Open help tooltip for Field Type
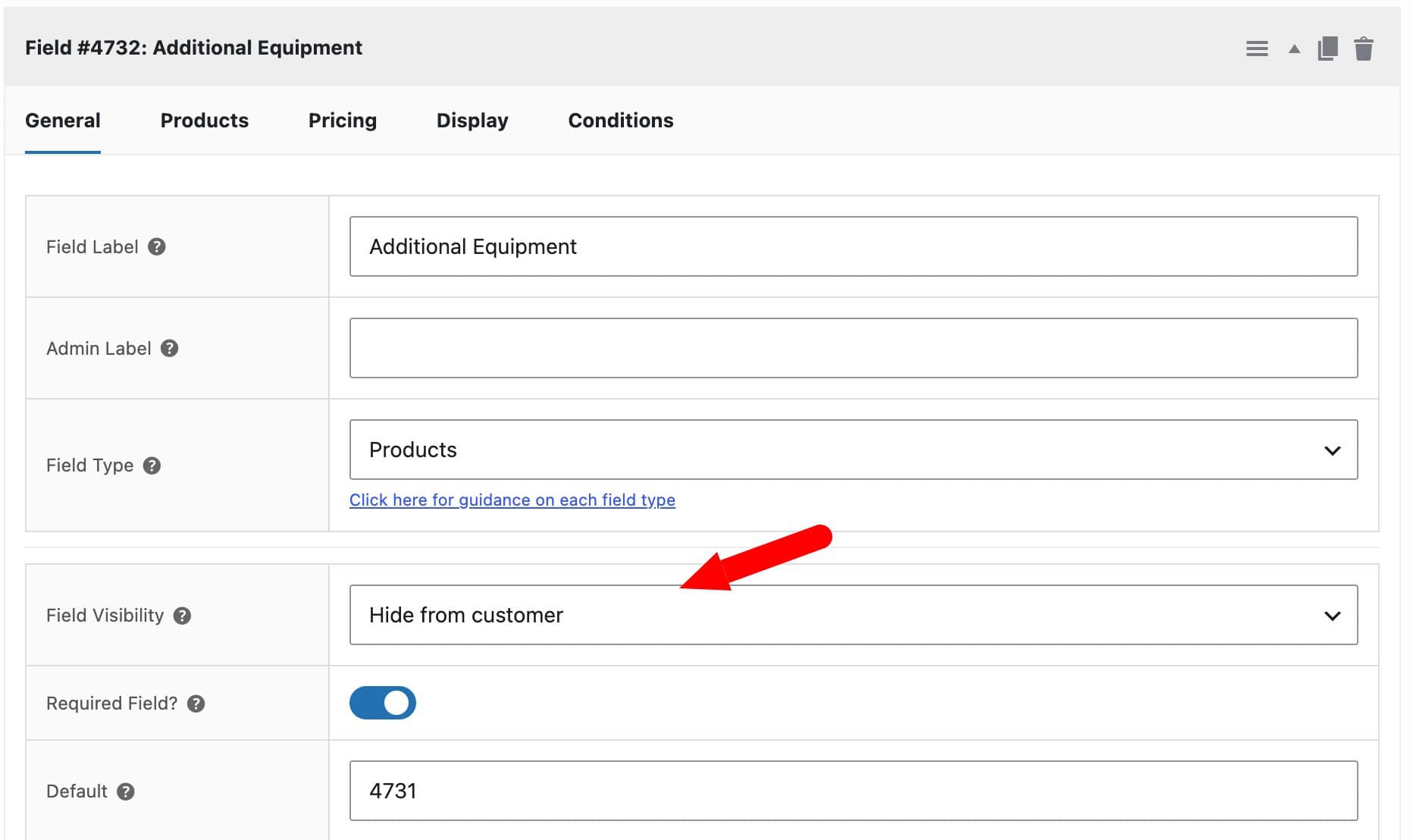Screen dimensions: 1410x840 (152, 465)
